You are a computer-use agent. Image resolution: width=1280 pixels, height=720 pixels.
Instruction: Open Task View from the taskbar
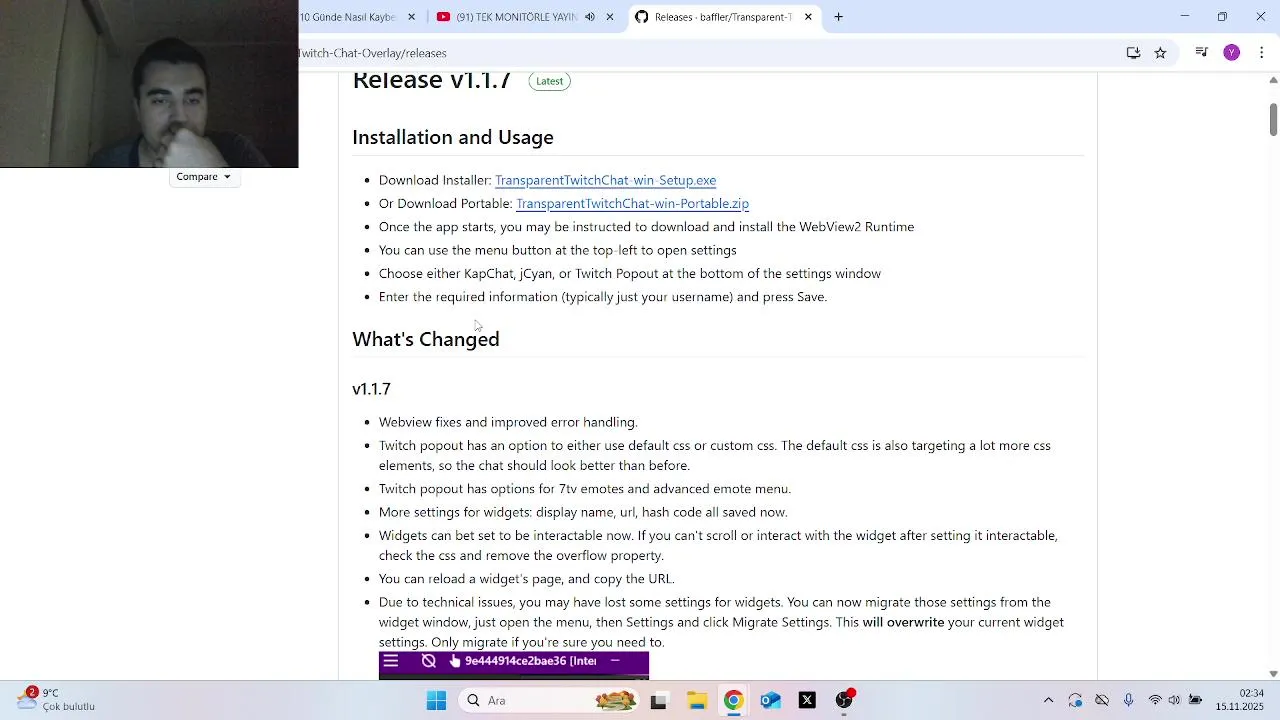click(658, 701)
